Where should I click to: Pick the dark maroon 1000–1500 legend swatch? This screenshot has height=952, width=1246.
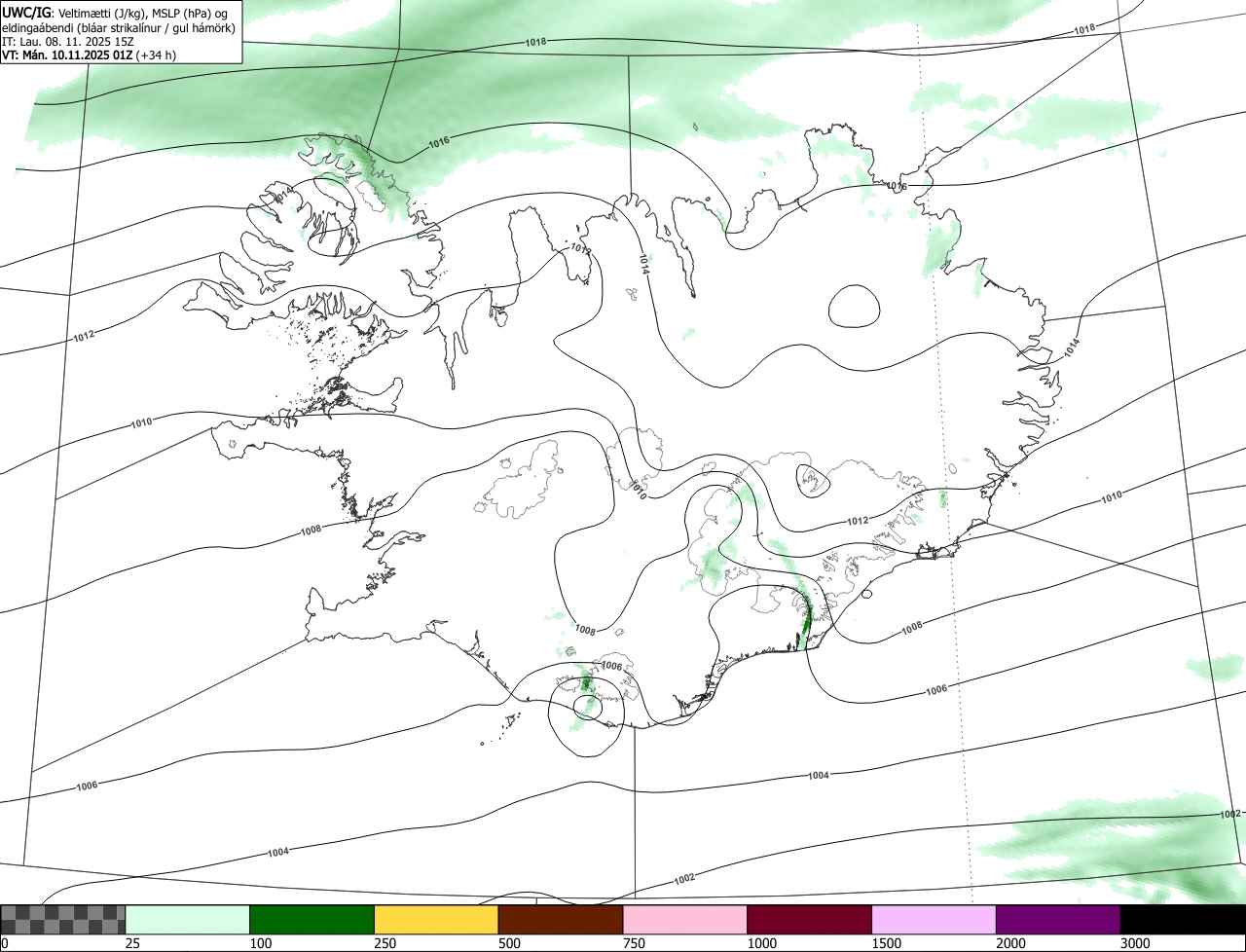click(809, 920)
